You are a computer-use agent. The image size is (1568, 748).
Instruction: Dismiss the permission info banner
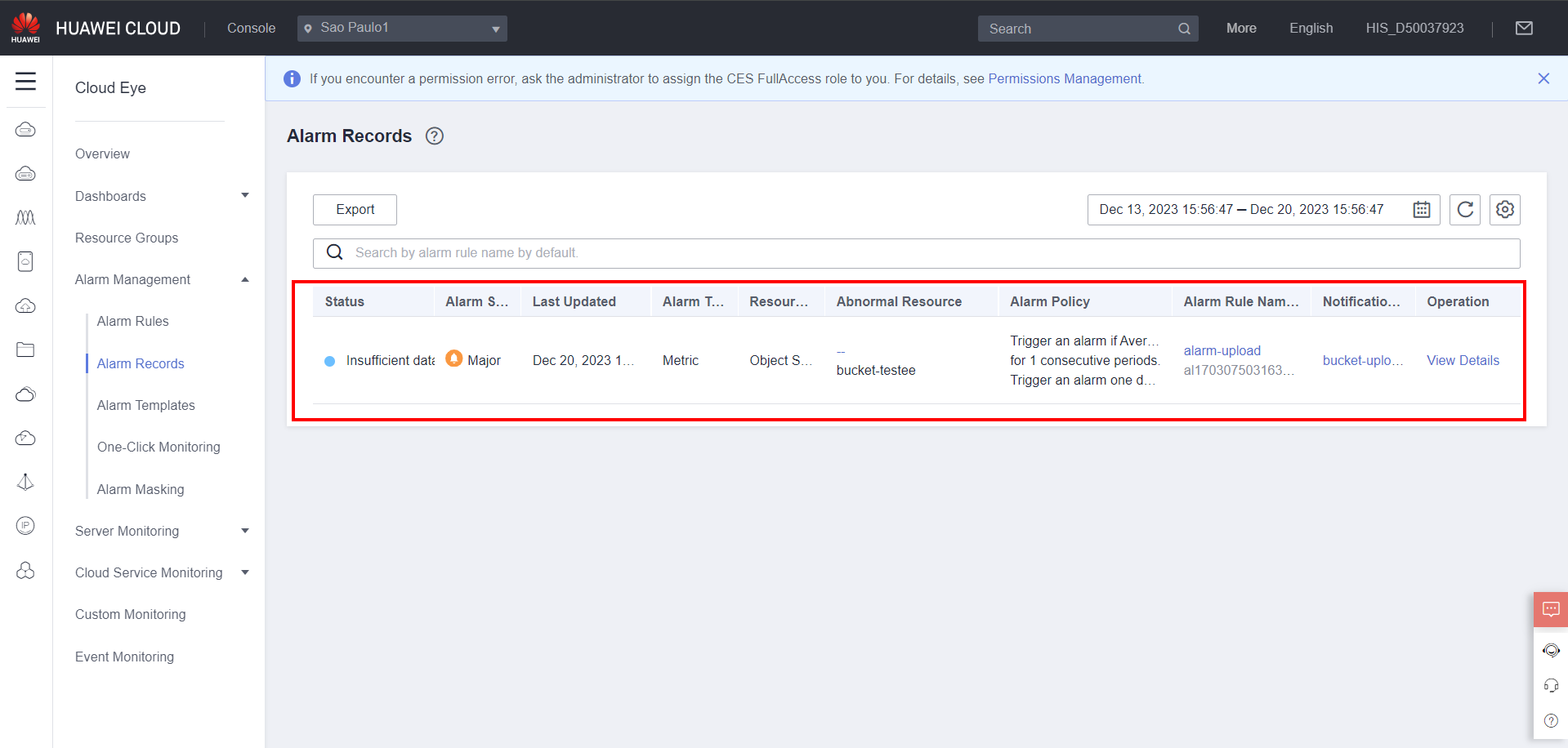click(x=1543, y=78)
